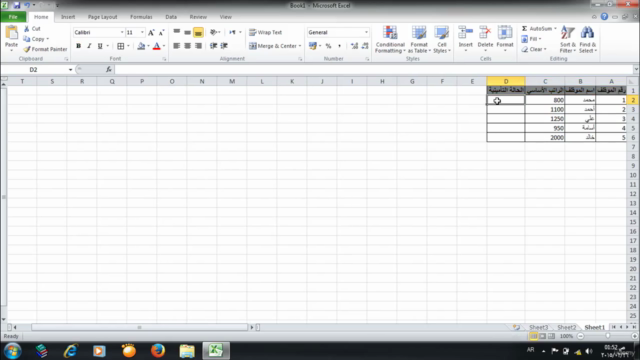The image size is (640, 360).
Task: Open the View tab
Action: (x=225, y=17)
